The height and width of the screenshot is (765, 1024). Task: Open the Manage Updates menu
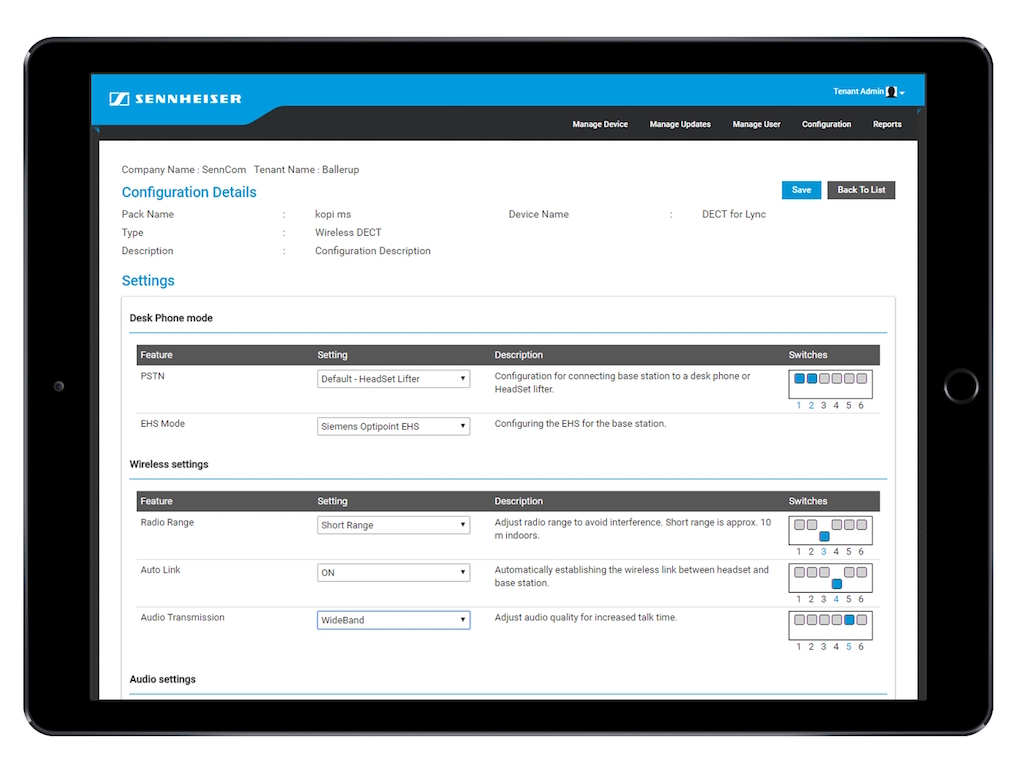click(x=680, y=125)
